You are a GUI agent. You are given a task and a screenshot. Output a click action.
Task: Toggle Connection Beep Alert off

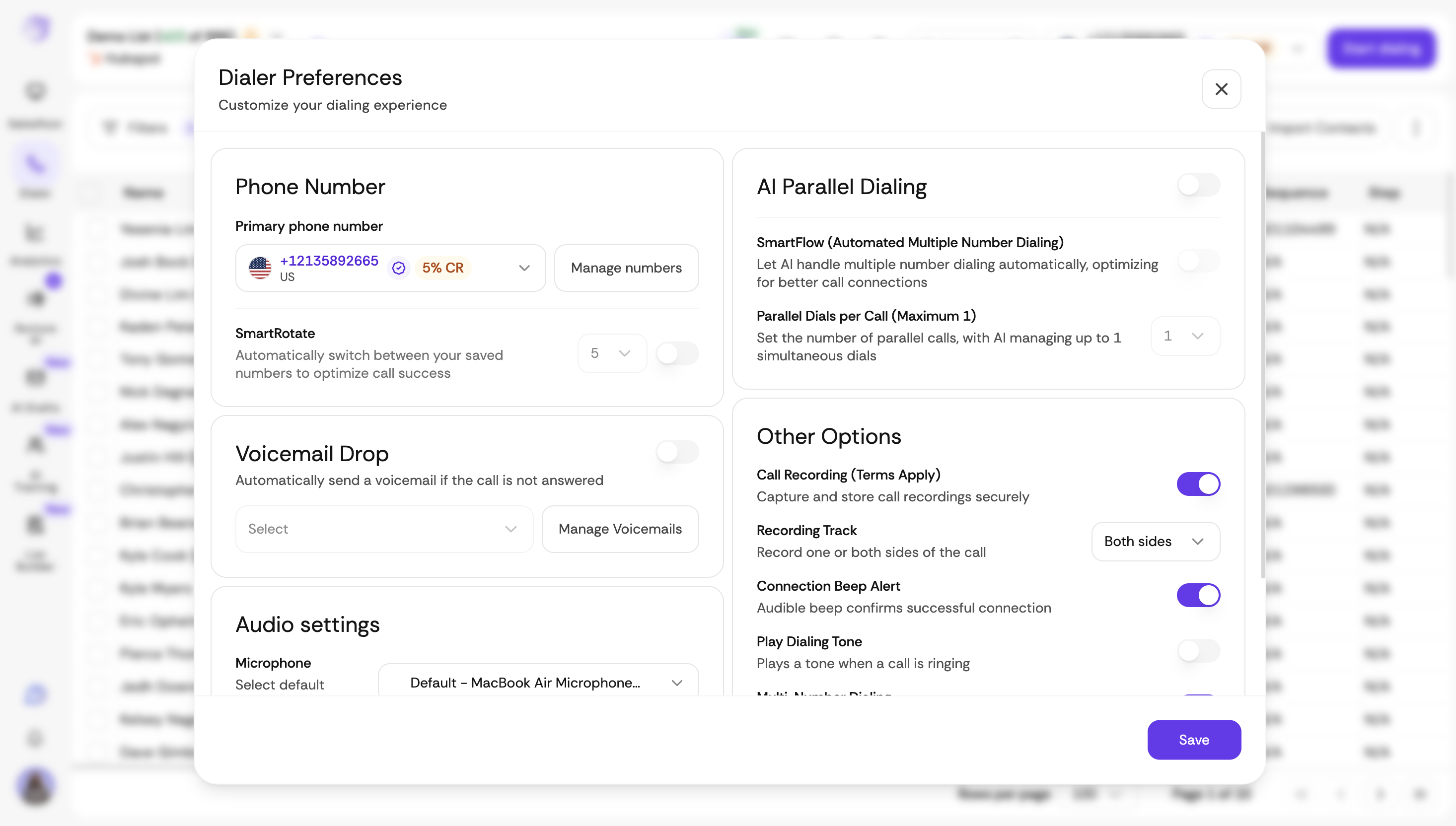[1198, 595]
